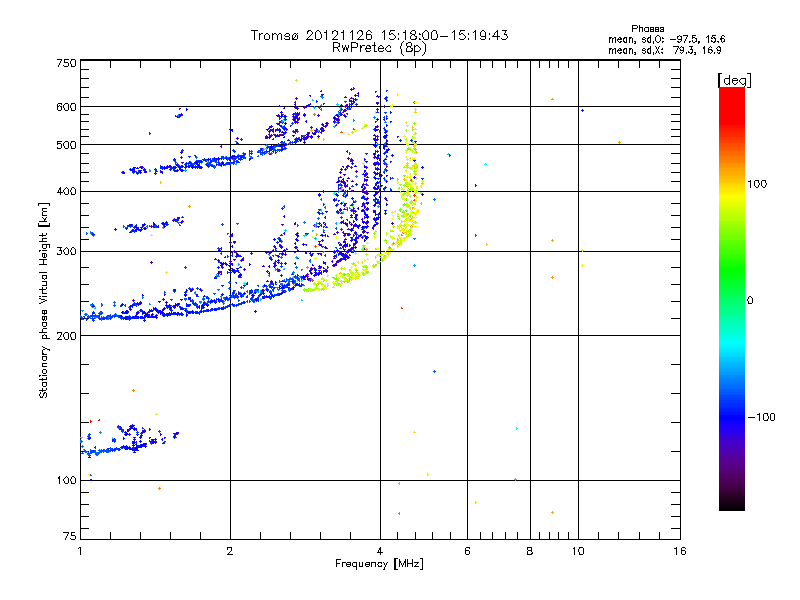Click the 'Phases' header text
800x600 pixels.
[x=647, y=29]
